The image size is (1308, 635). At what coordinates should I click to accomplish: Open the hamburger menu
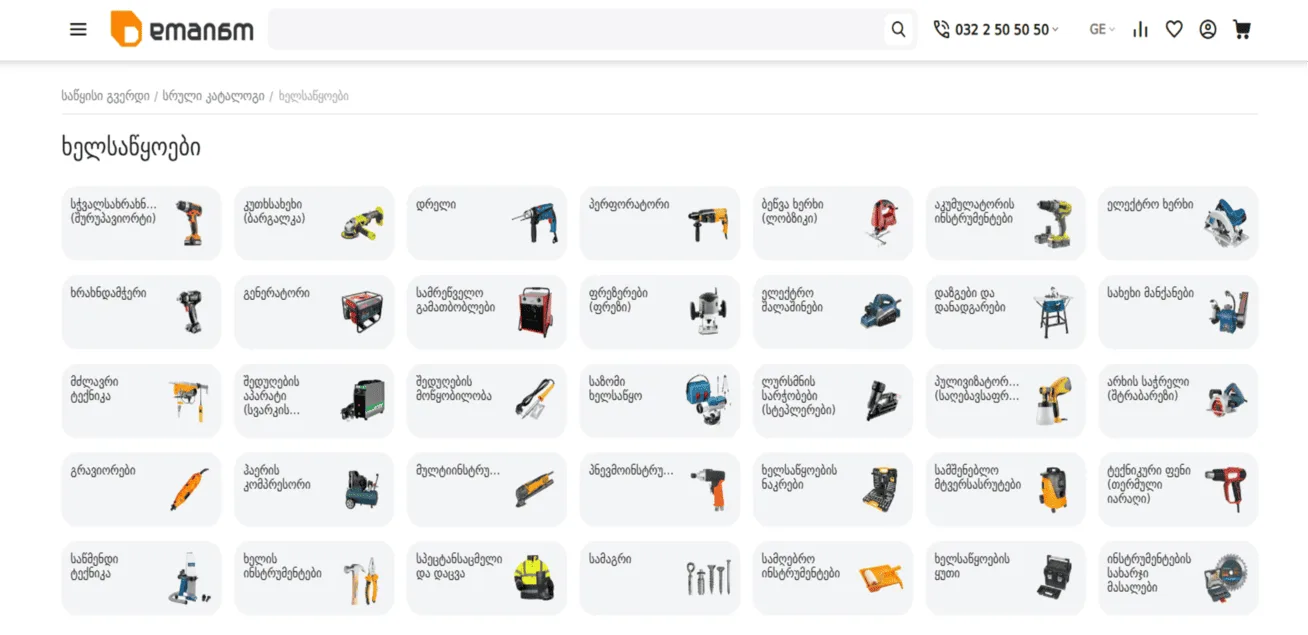[x=78, y=29]
